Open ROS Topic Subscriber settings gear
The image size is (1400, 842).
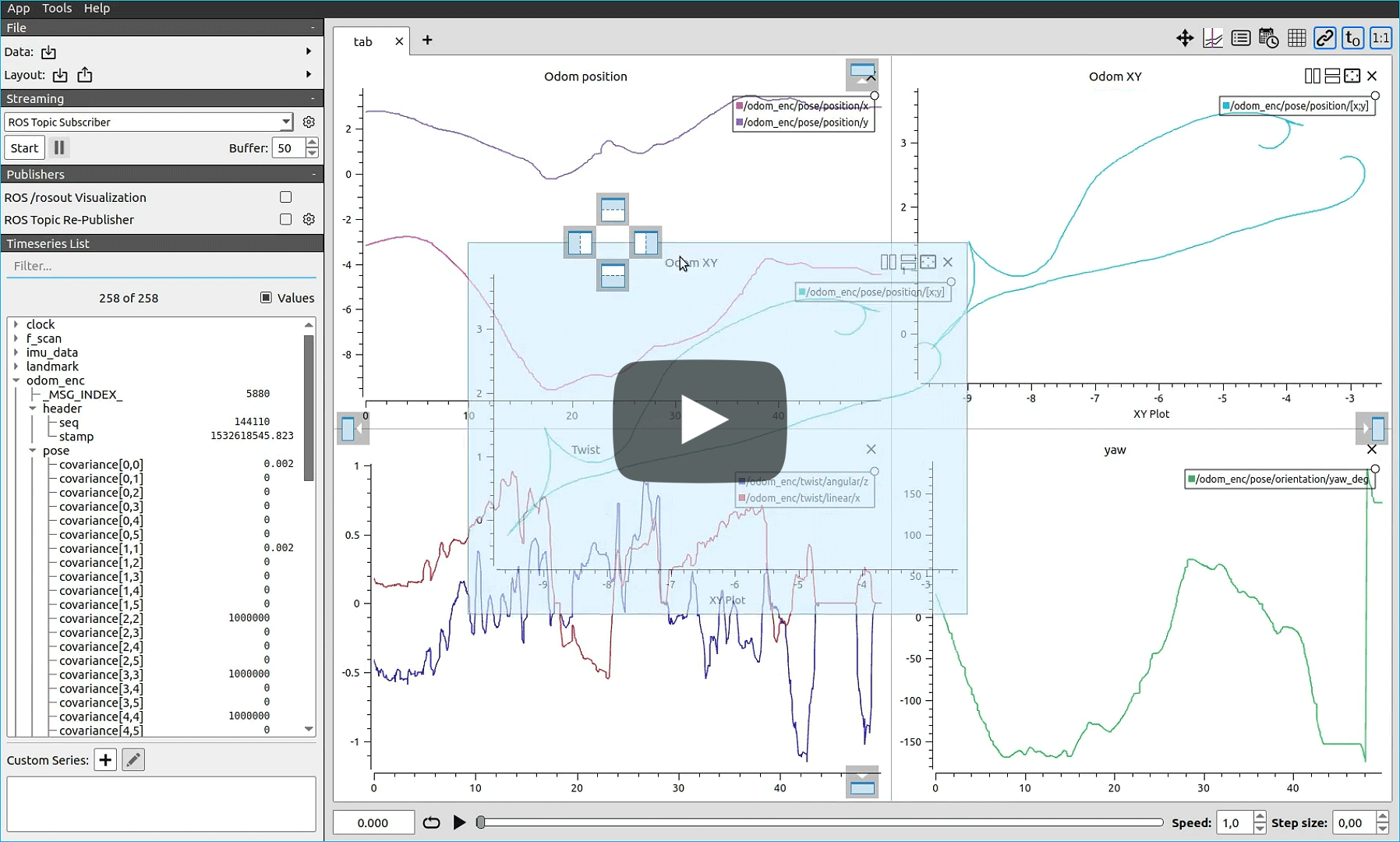[309, 122]
